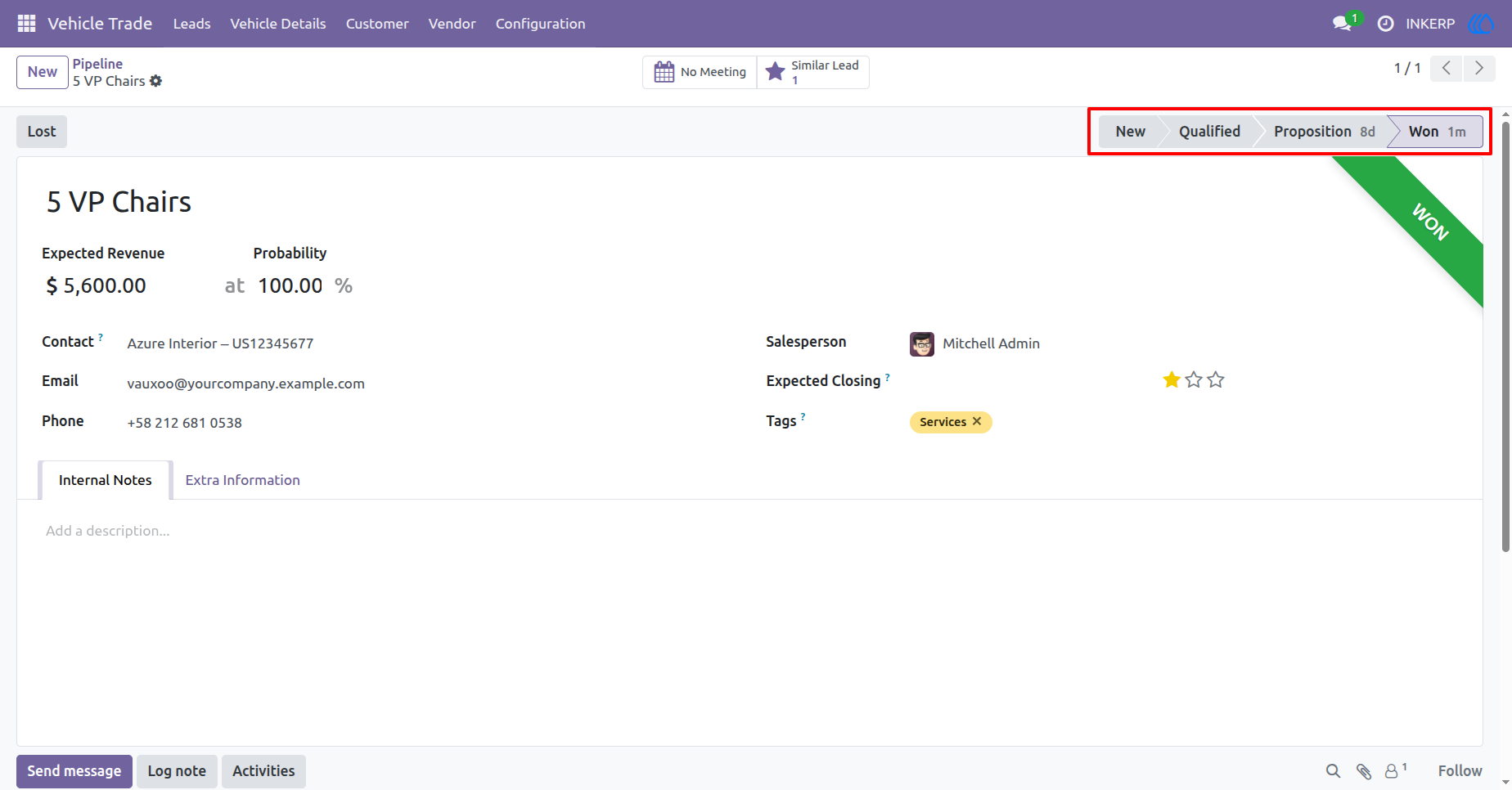Switch to the Extra Information tab
Viewport: 1512px width, 790px height.
pyautogui.click(x=242, y=480)
